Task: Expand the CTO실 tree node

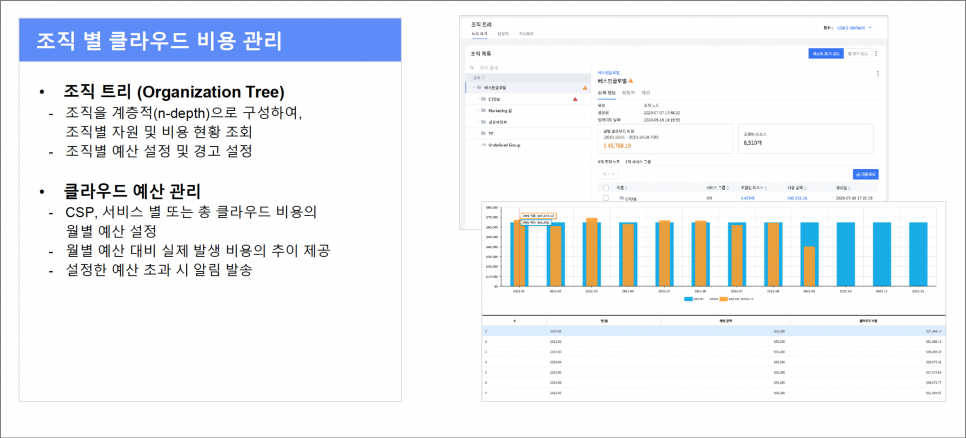Action: [478, 99]
